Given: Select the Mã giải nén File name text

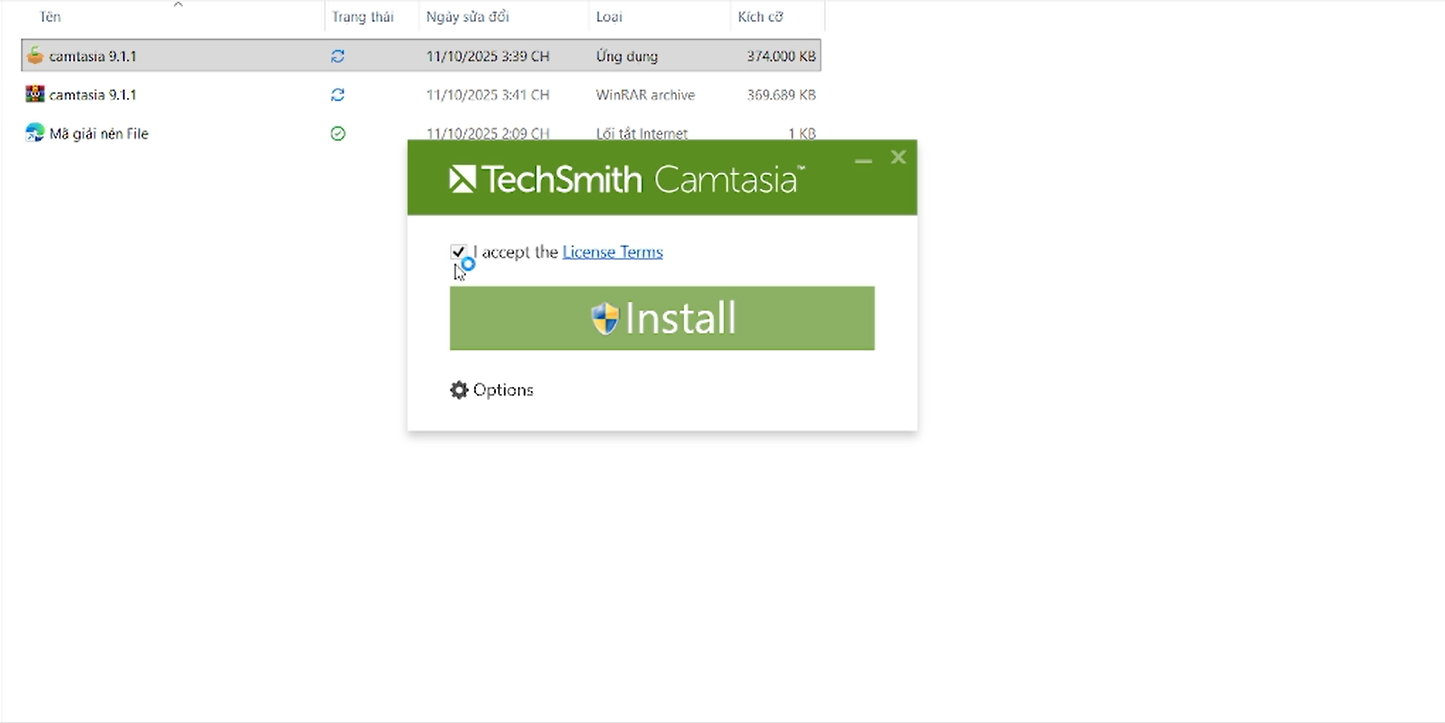Looking at the screenshot, I should pos(99,133).
